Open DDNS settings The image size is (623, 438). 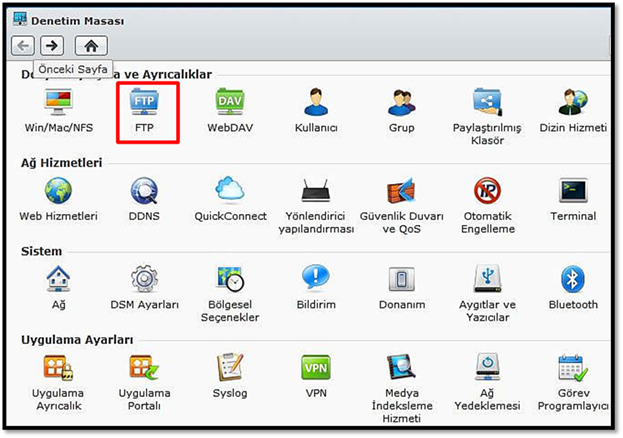[x=146, y=193]
